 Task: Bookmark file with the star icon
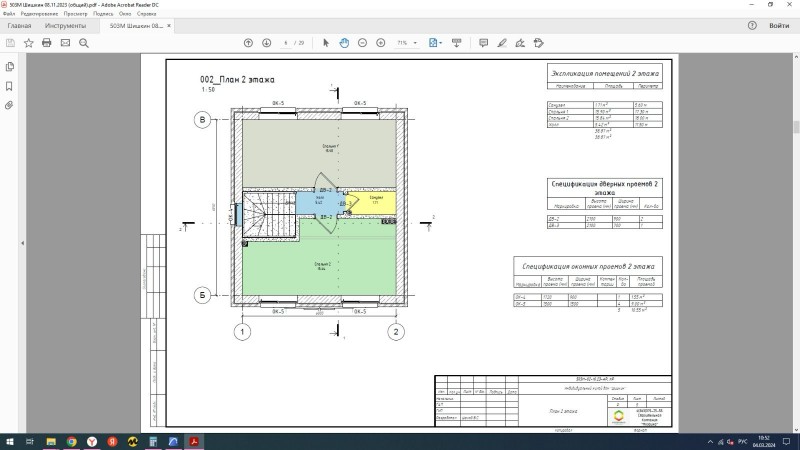click(28, 43)
